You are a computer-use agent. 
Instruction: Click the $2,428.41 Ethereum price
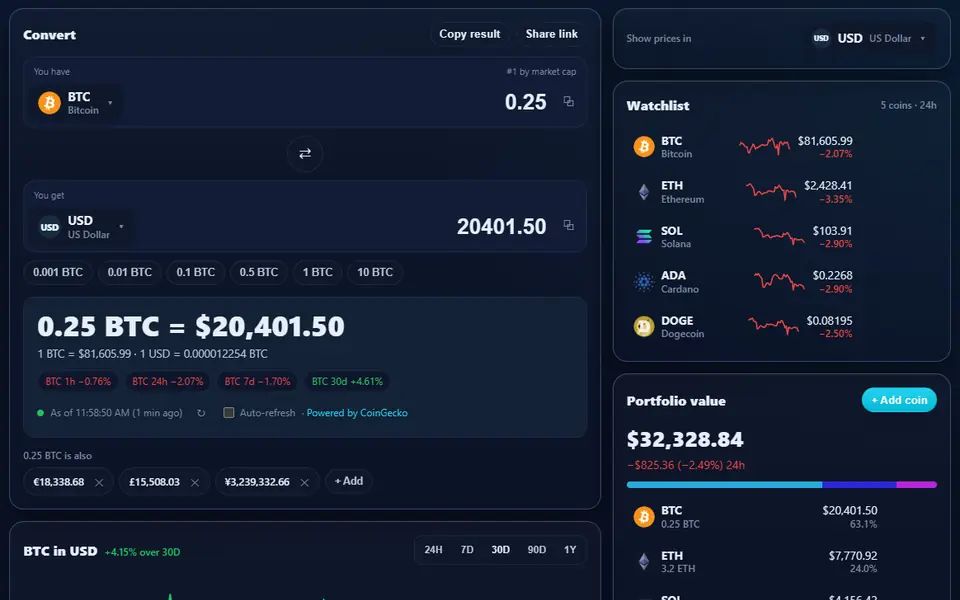pos(828,186)
